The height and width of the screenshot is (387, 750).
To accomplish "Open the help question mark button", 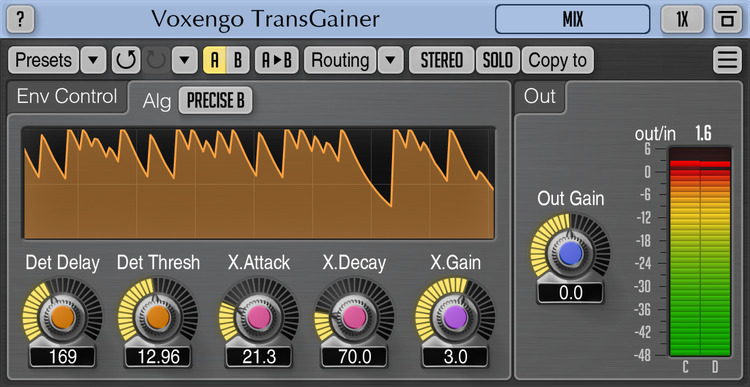I will coord(20,20).
